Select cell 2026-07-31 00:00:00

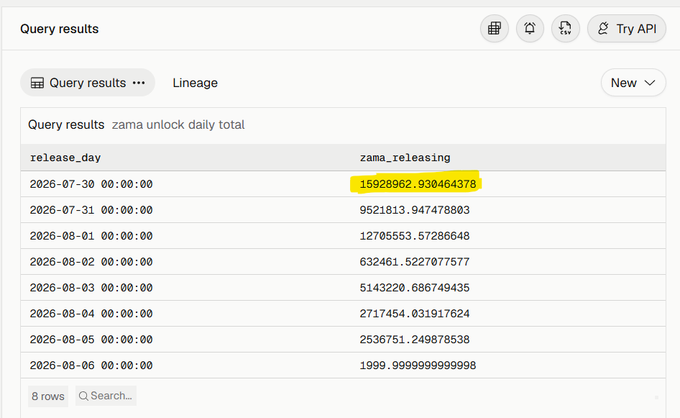91,210
